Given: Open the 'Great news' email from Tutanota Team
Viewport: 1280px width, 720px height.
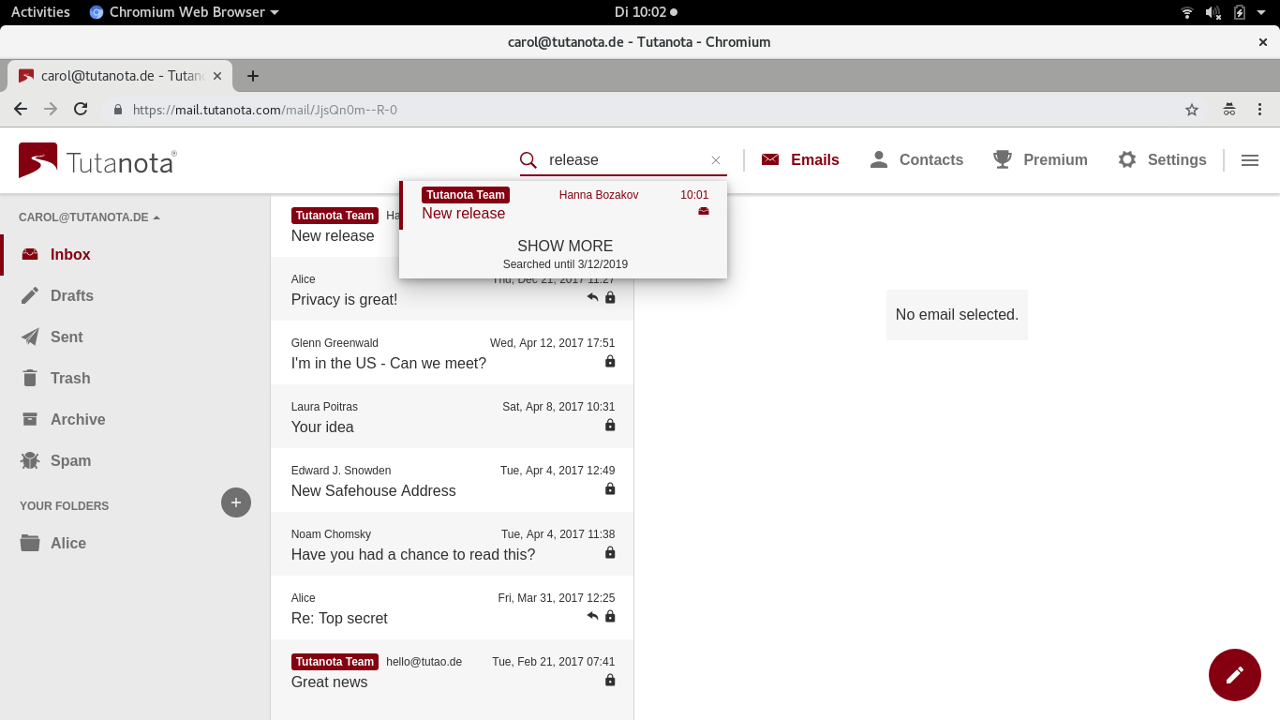Looking at the screenshot, I should pyautogui.click(x=452, y=672).
